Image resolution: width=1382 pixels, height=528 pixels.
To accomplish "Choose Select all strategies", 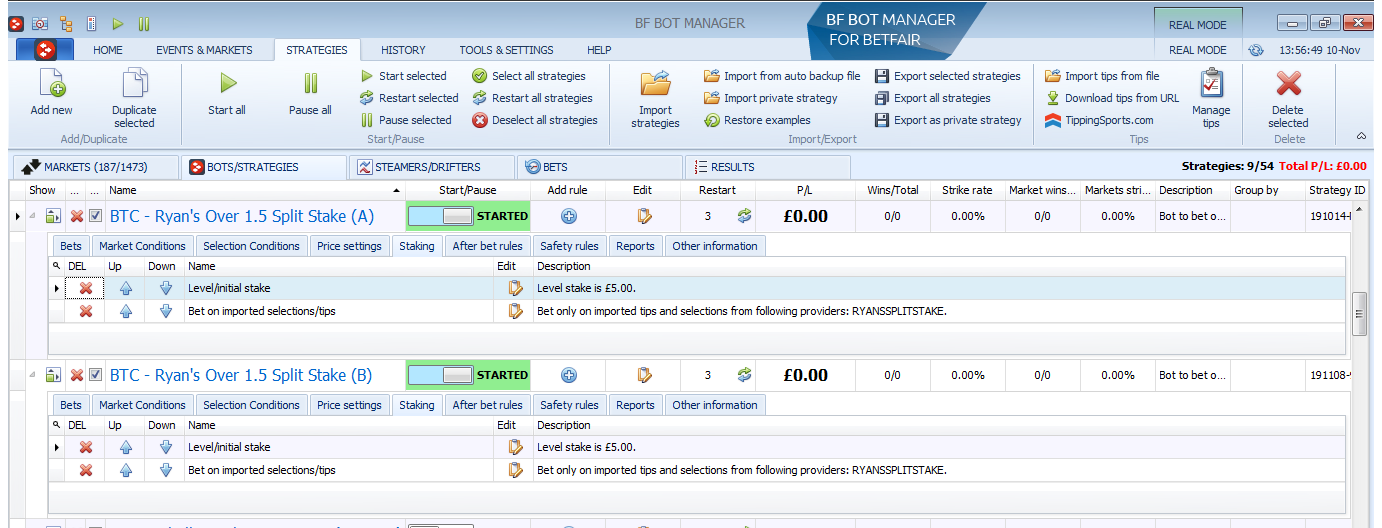I will click(x=529, y=76).
